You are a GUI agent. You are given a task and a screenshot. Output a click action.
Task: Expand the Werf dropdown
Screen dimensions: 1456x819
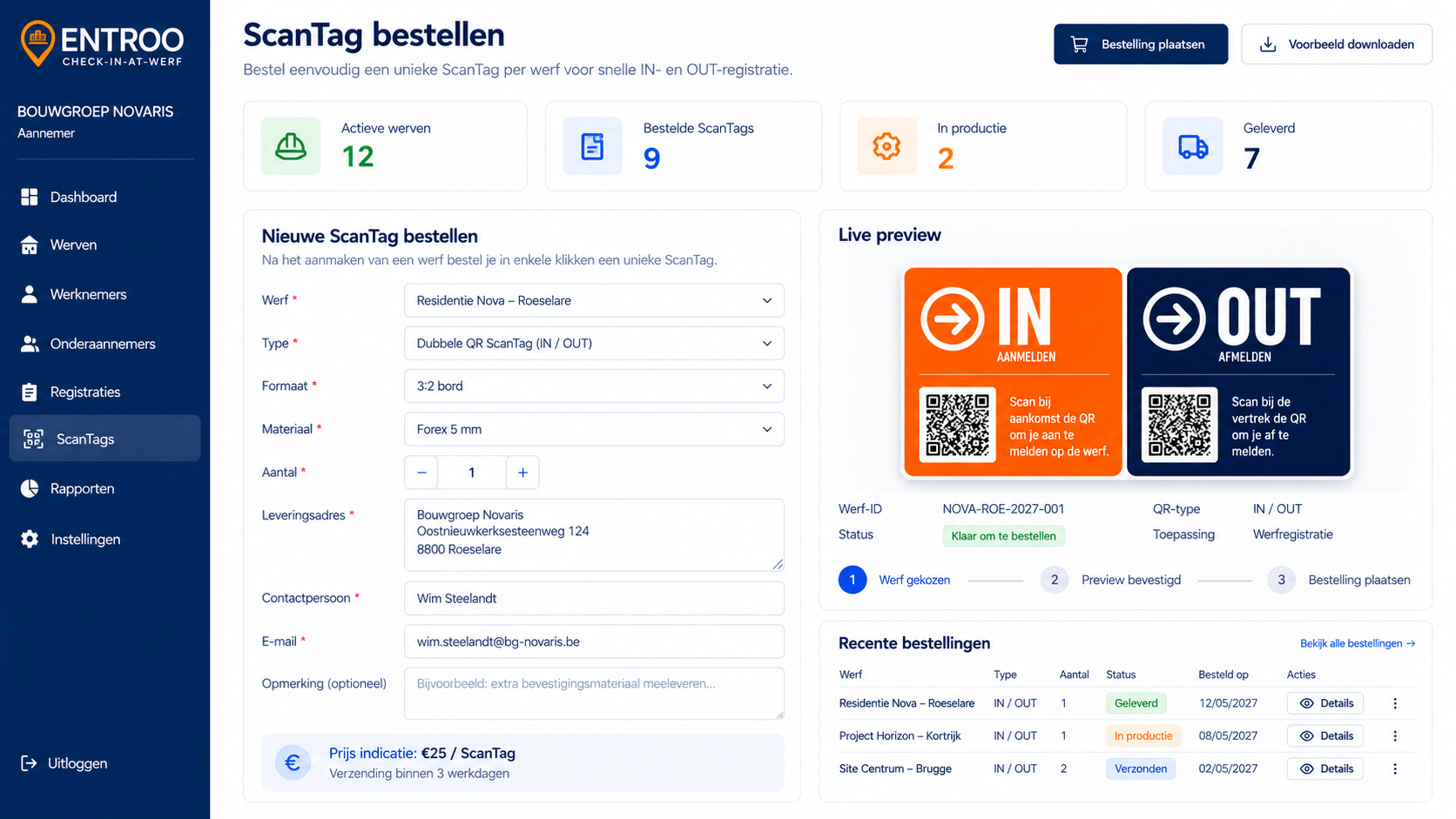click(594, 300)
